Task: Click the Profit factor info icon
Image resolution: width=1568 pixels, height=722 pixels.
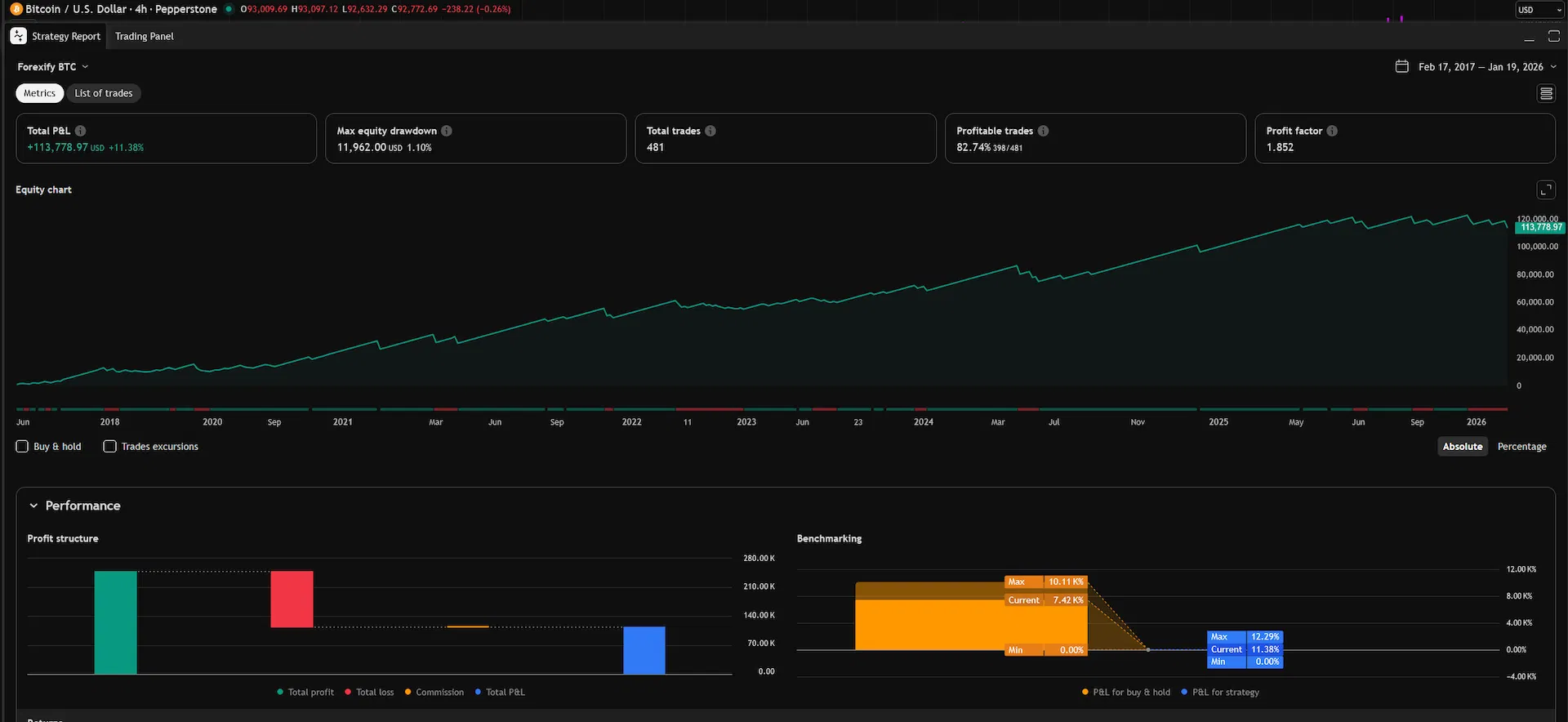Action: click(x=1332, y=131)
